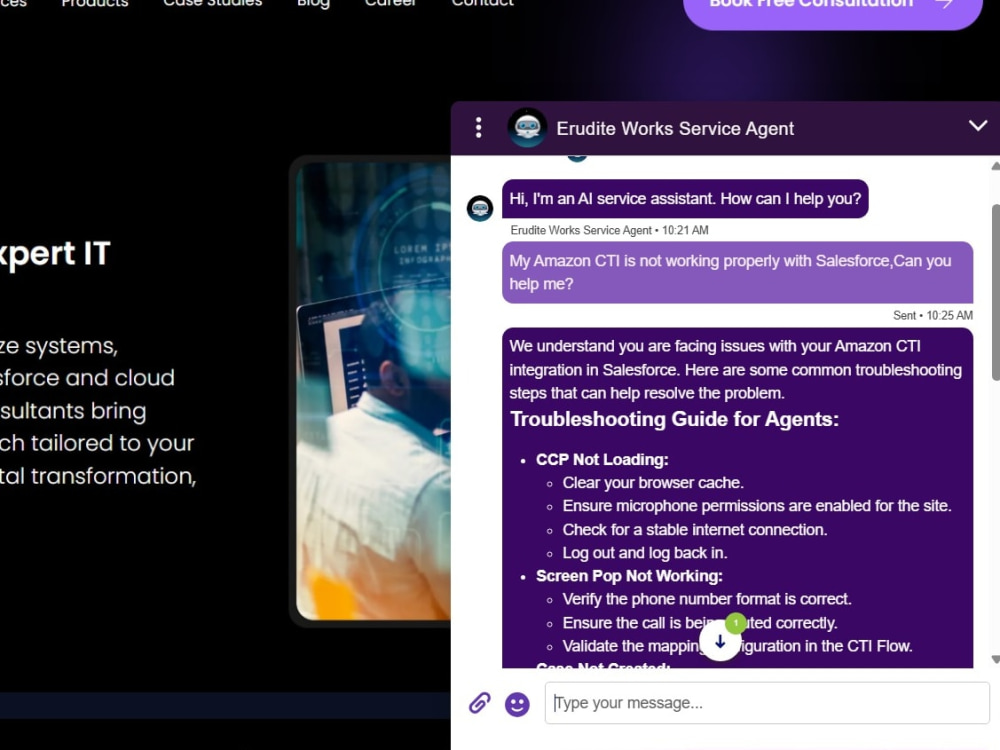Click 'Clear your browser cache.' line
This screenshot has width=1000, height=750.
(x=652, y=483)
